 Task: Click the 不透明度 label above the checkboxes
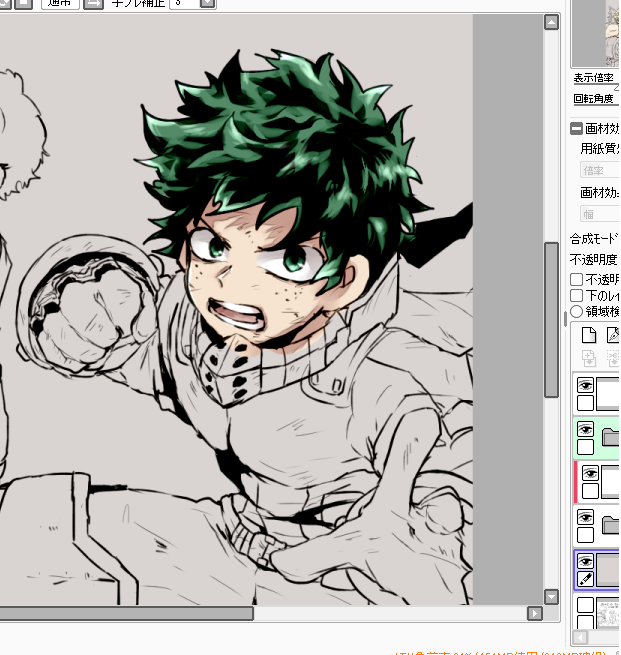[593, 259]
